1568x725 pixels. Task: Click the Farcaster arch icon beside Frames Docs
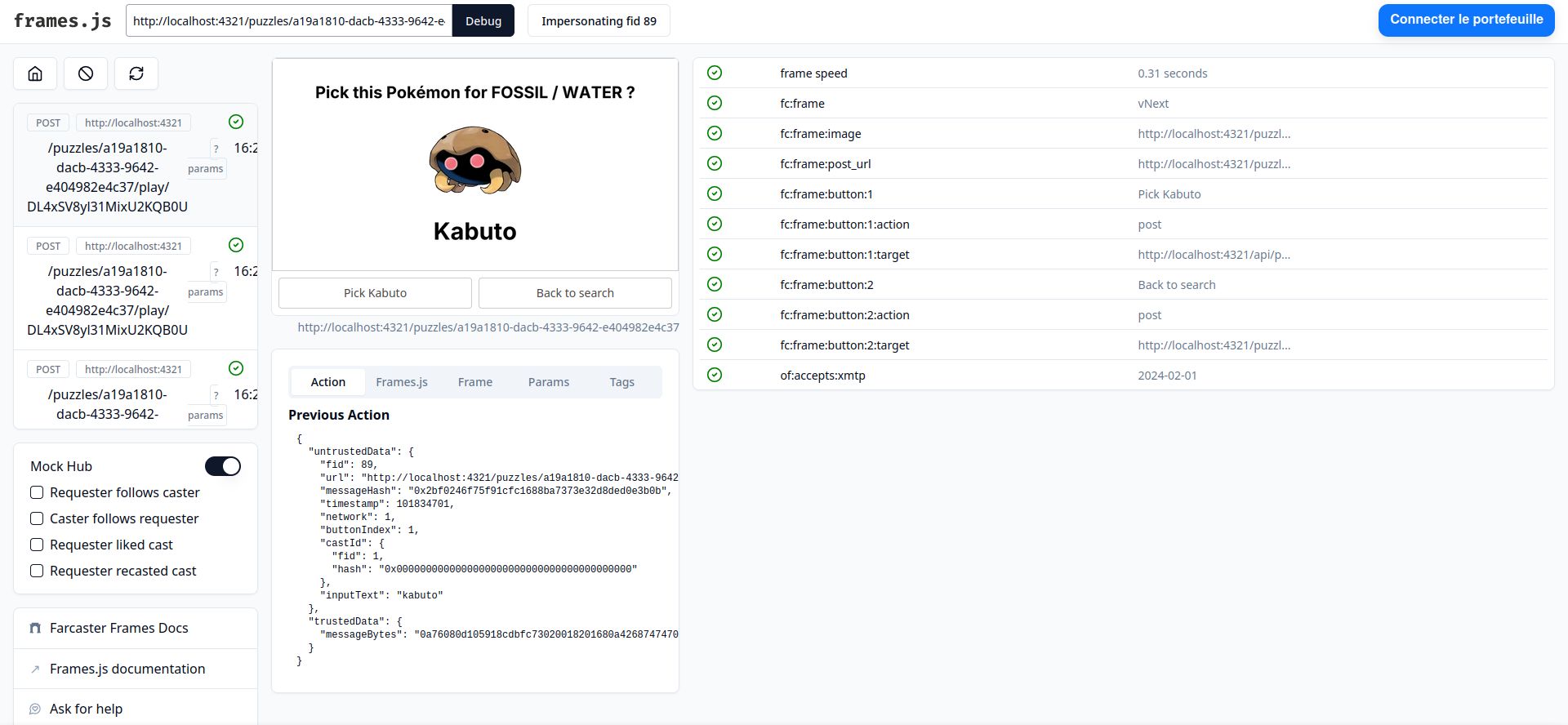tap(35, 628)
